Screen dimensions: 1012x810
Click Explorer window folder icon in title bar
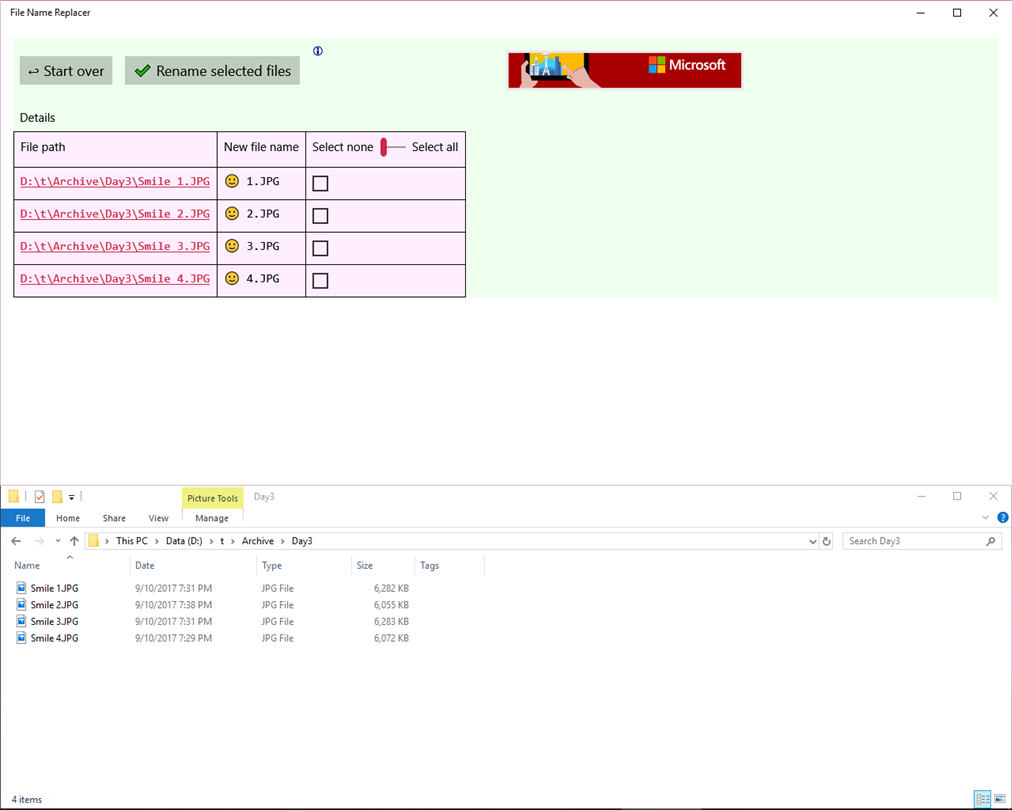click(x=14, y=496)
